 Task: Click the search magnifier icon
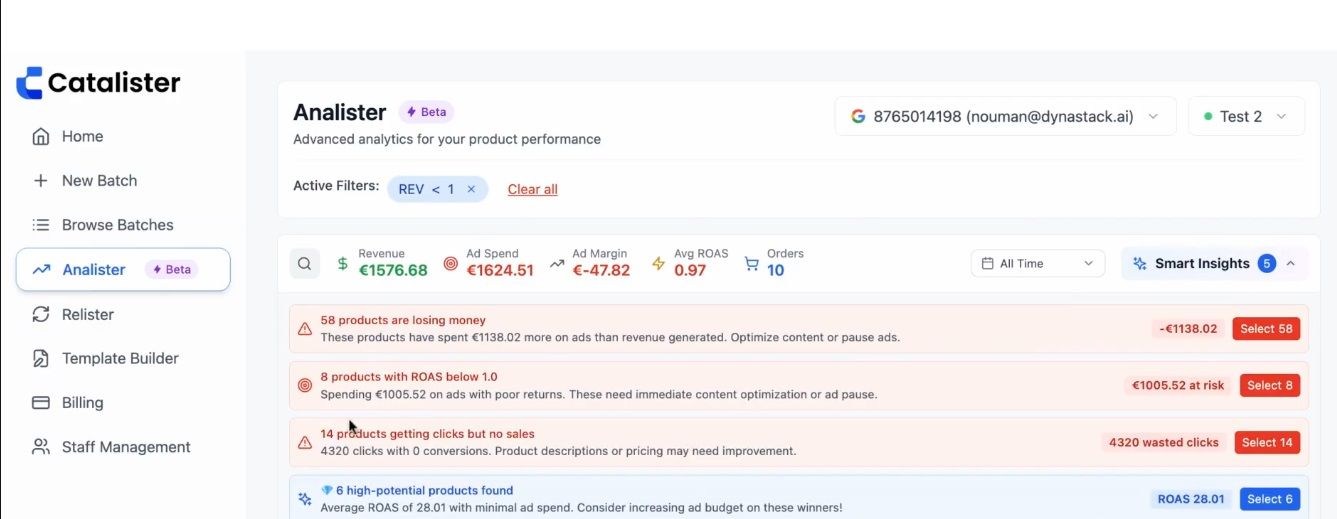point(305,264)
